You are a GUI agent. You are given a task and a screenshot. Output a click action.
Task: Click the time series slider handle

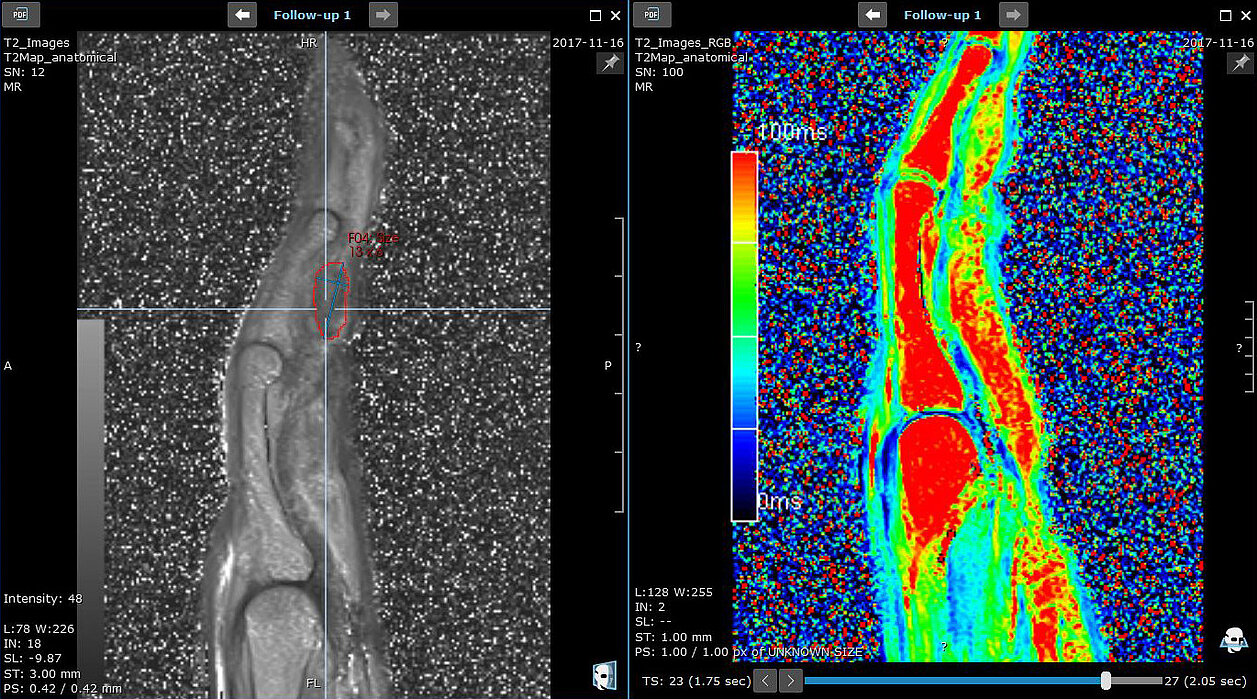pos(1105,681)
